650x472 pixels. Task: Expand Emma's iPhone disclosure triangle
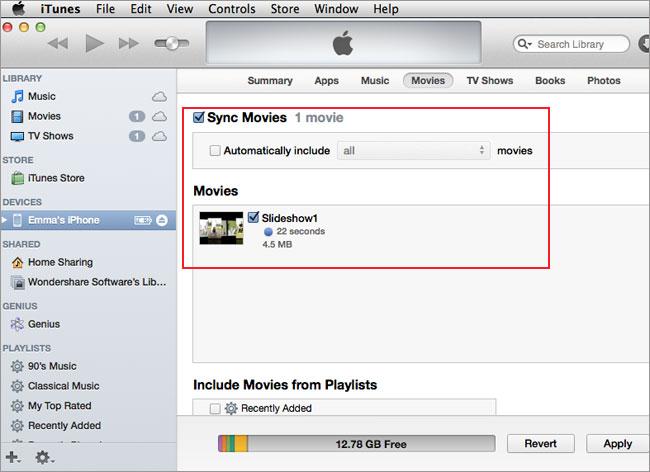coord(5,220)
